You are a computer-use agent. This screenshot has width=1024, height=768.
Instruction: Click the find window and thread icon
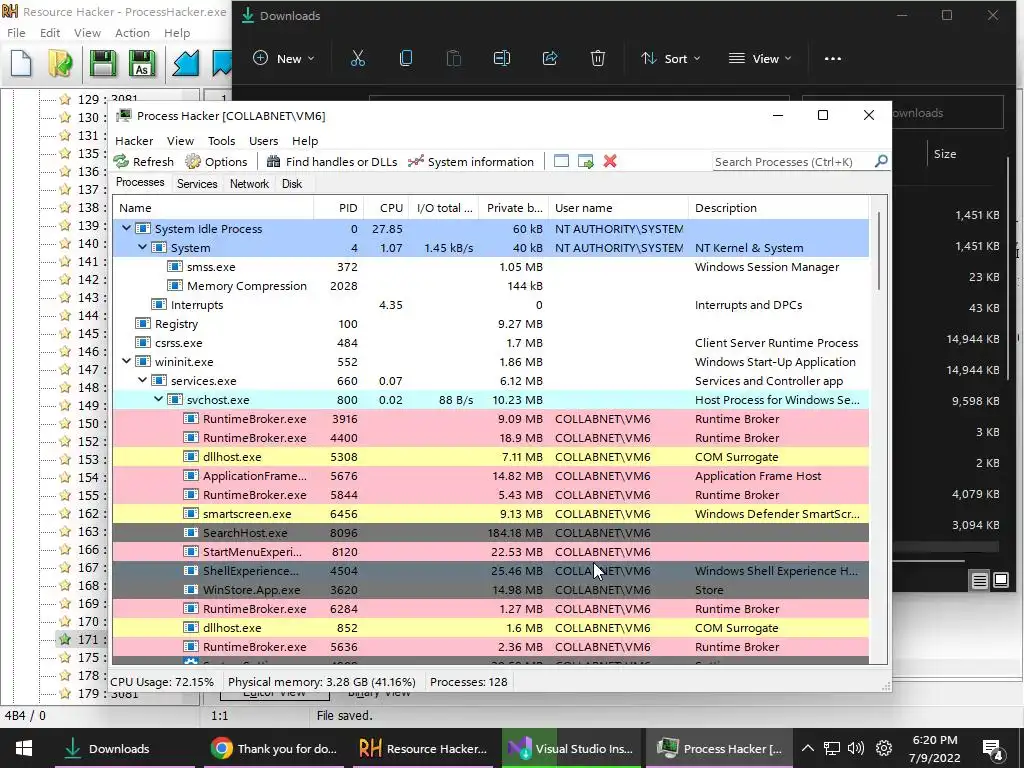586,161
